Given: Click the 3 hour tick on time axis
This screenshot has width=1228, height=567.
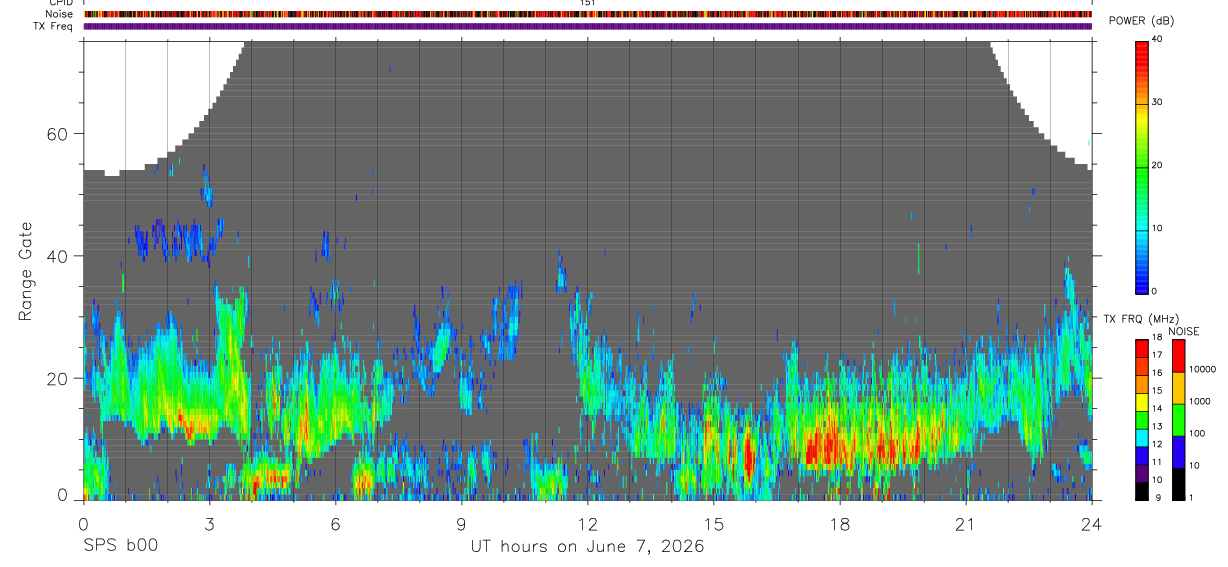Looking at the screenshot, I should point(209,524).
